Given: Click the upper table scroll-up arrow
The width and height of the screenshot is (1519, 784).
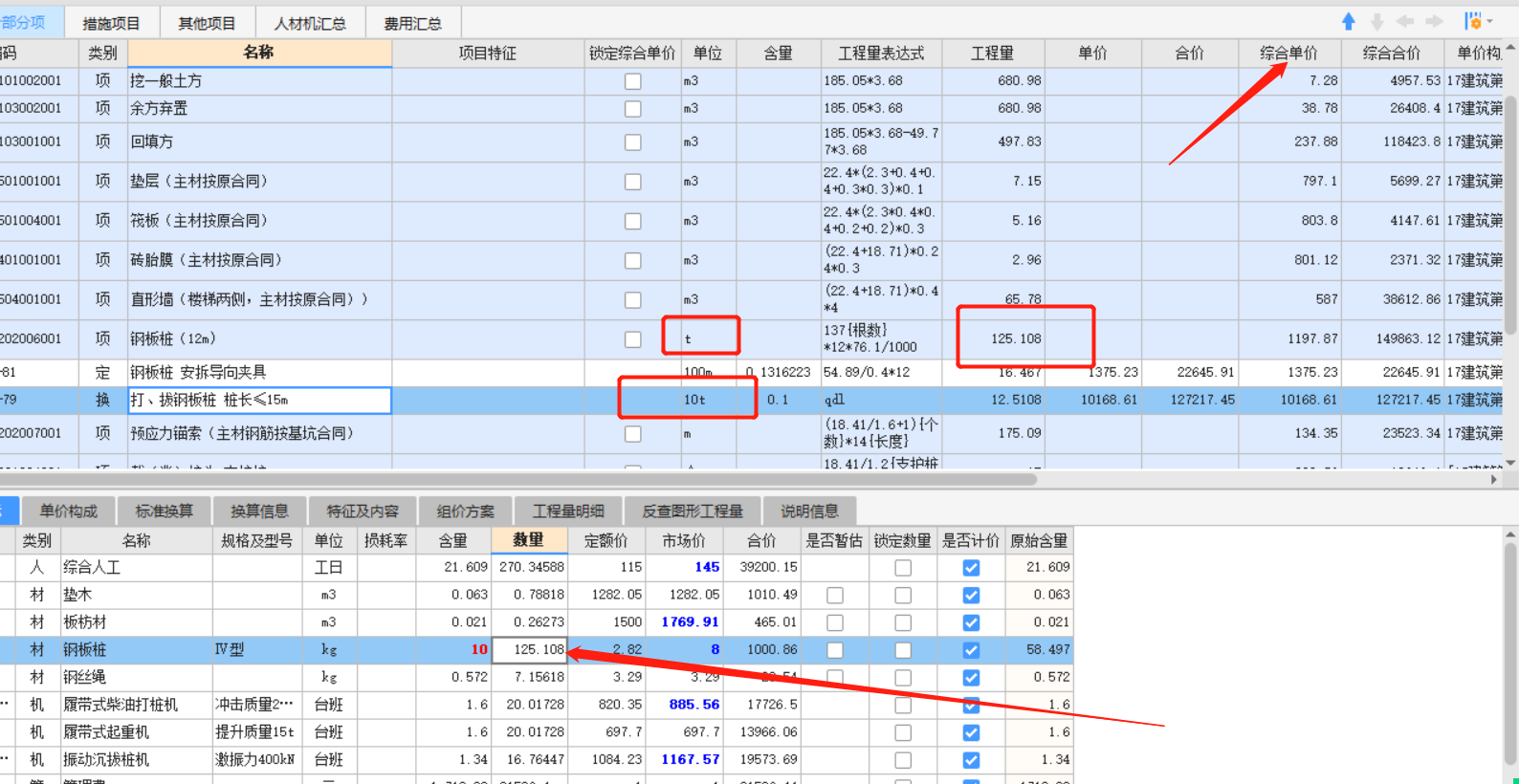Looking at the screenshot, I should pos(1511,47).
